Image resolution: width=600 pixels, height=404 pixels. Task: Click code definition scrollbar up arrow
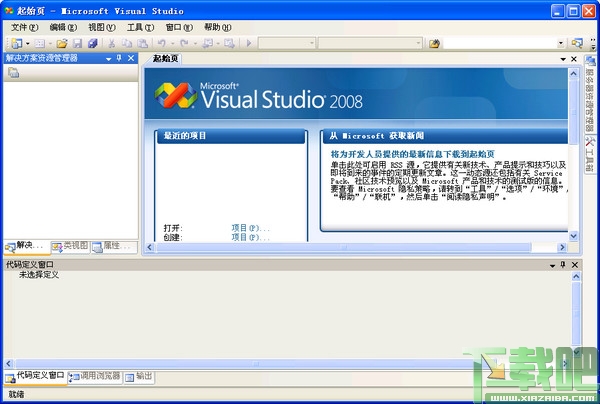point(576,277)
